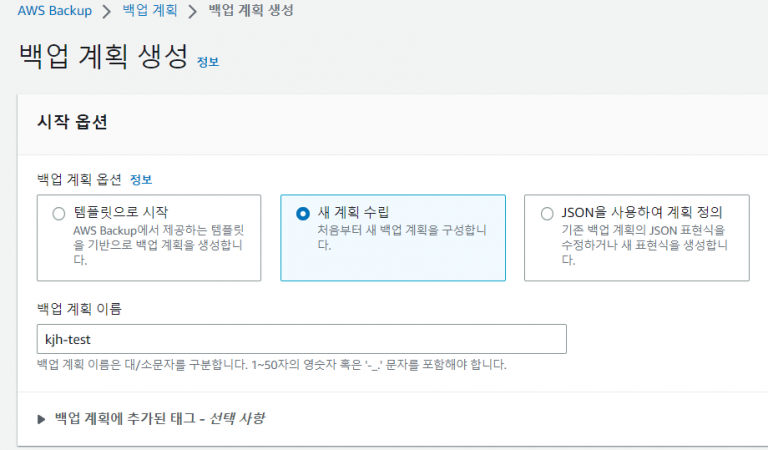Click the 백업 계획 생성 breadcrumb item
768x450 pixels.
point(251,11)
